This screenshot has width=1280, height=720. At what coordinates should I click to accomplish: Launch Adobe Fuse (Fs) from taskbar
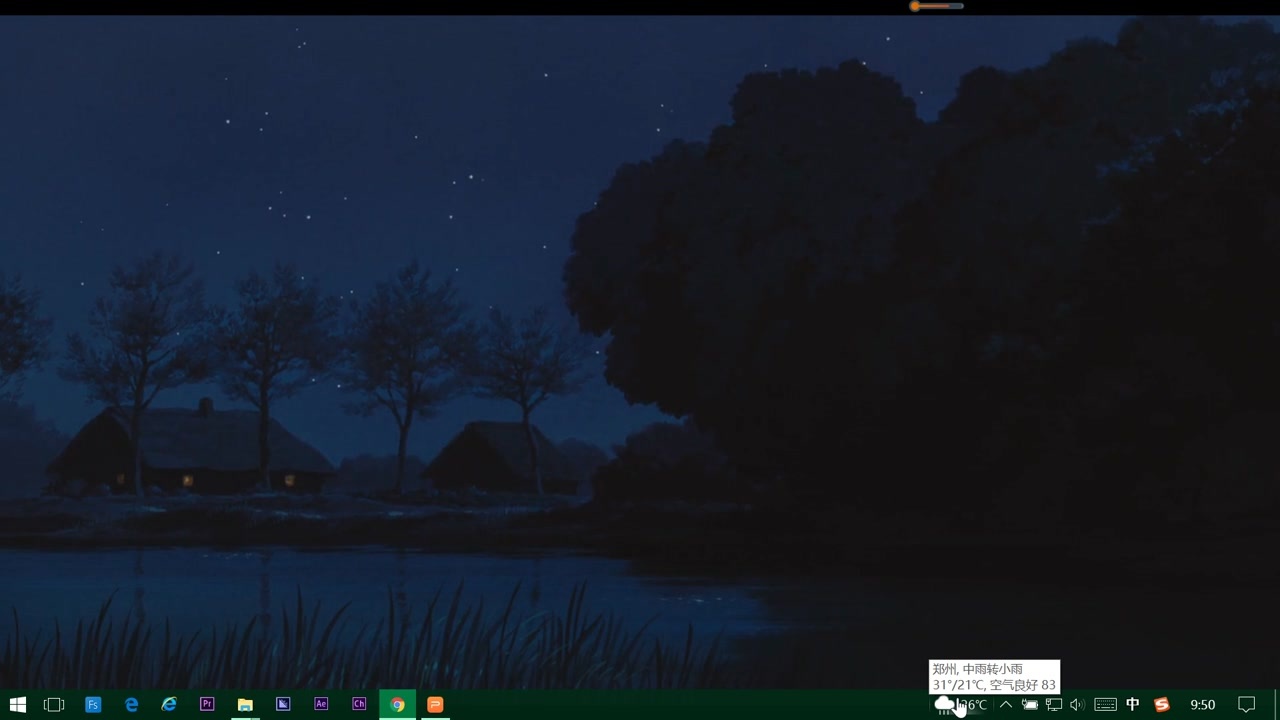[x=93, y=704]
